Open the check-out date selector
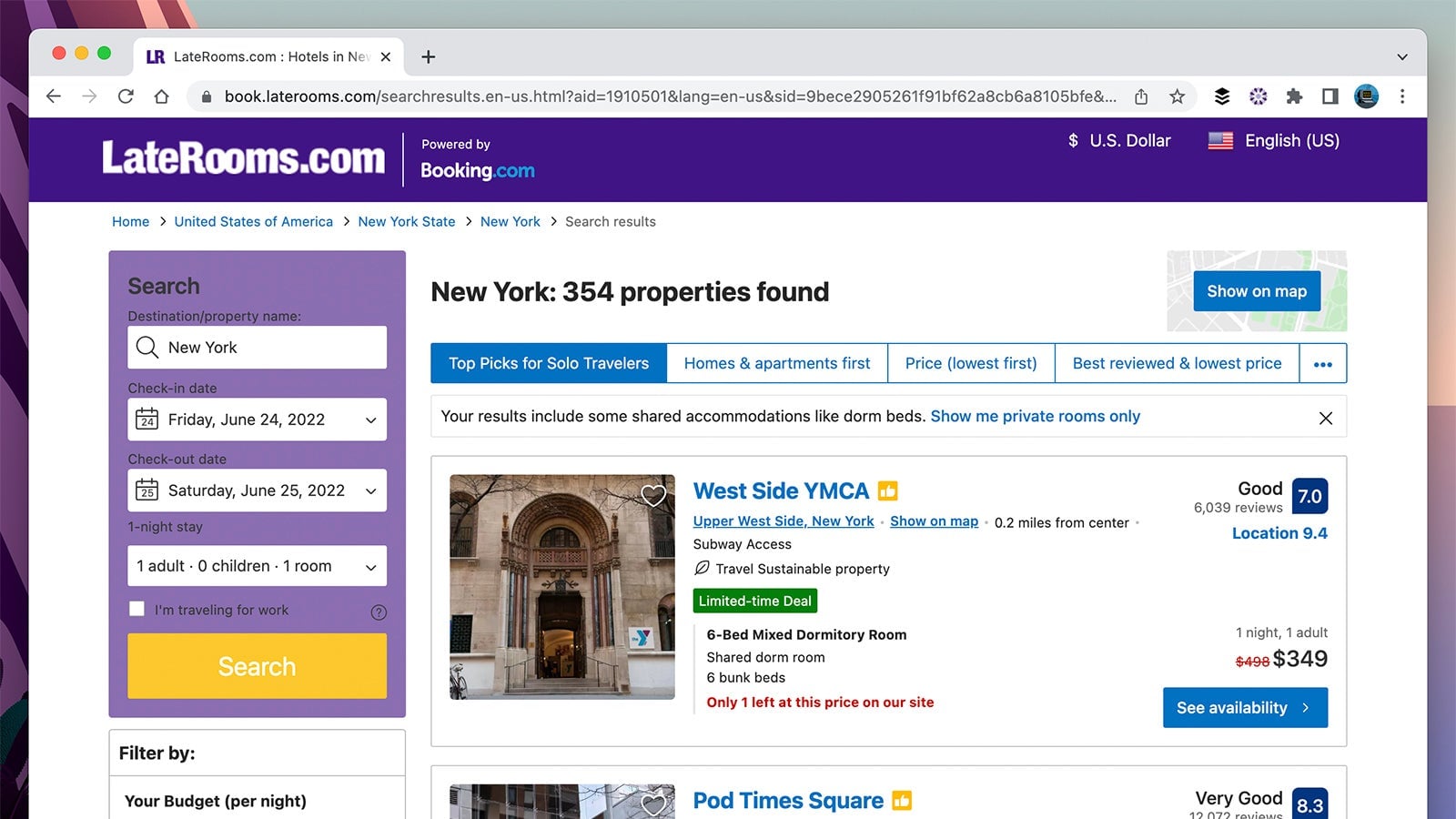 370,490
